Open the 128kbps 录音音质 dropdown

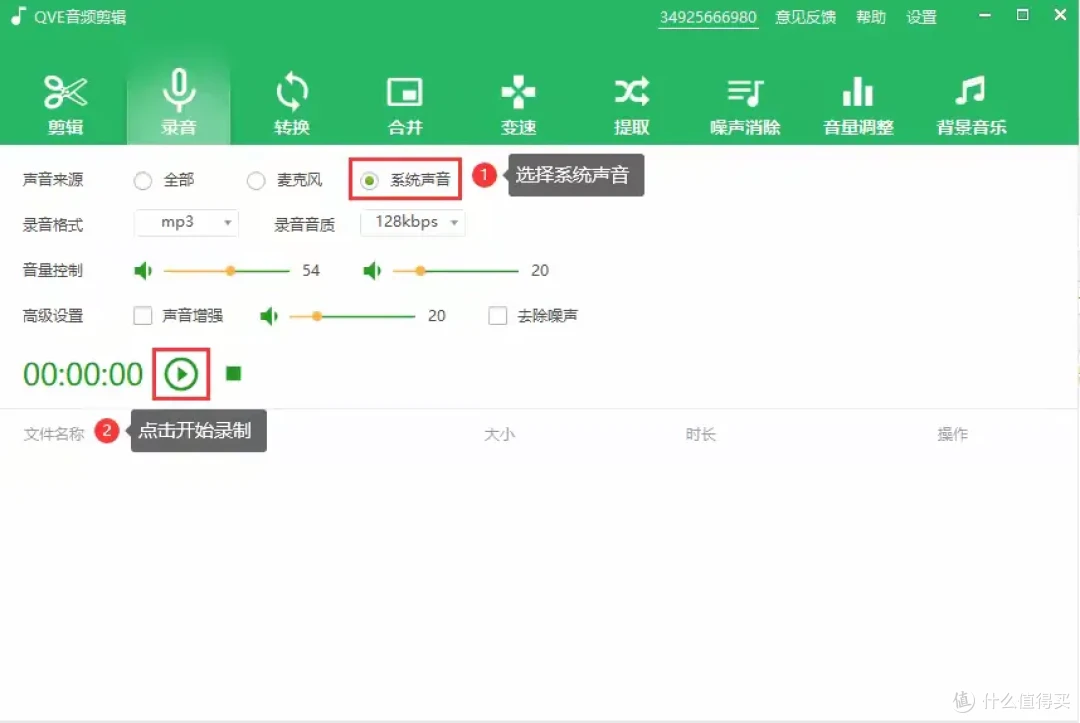point(413,222)
